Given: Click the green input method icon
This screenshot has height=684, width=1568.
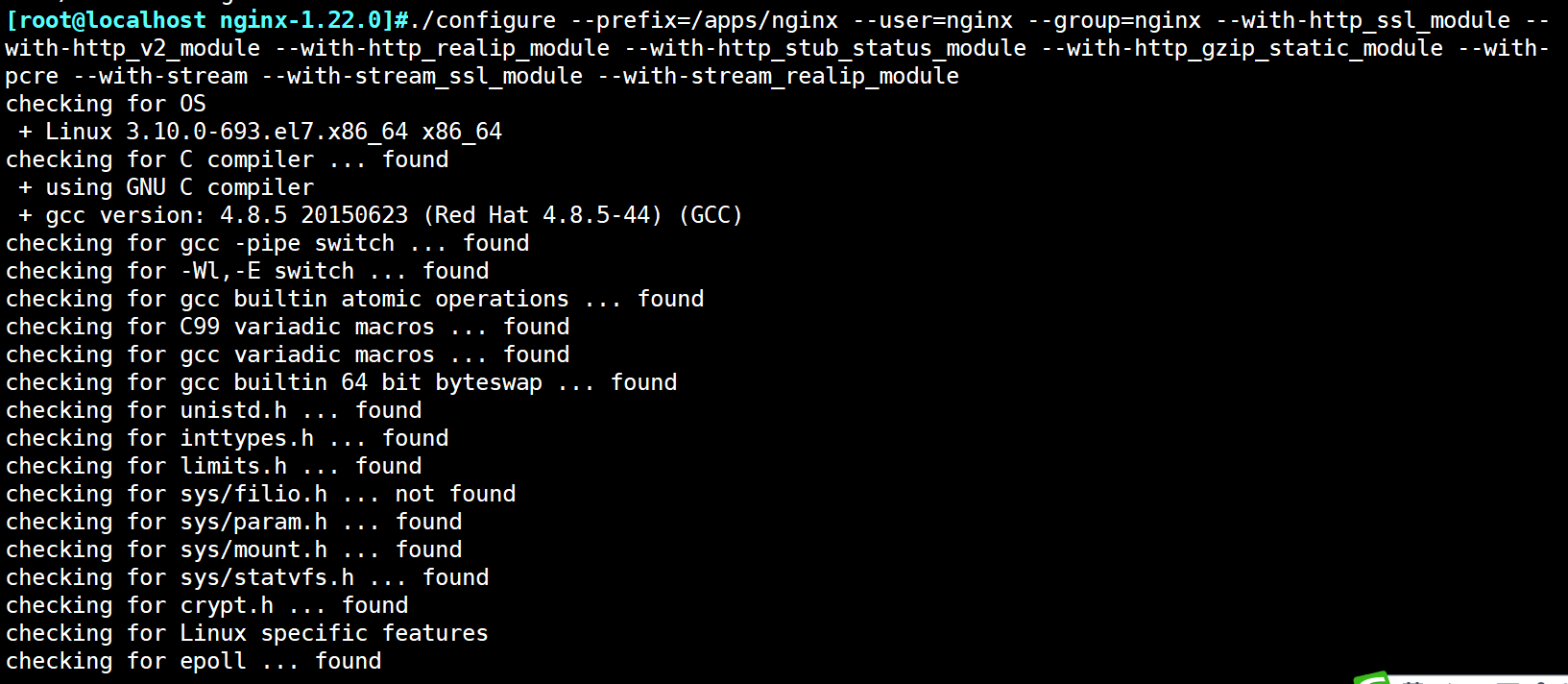Looking at the screenshot, I should click(1373, 677).
